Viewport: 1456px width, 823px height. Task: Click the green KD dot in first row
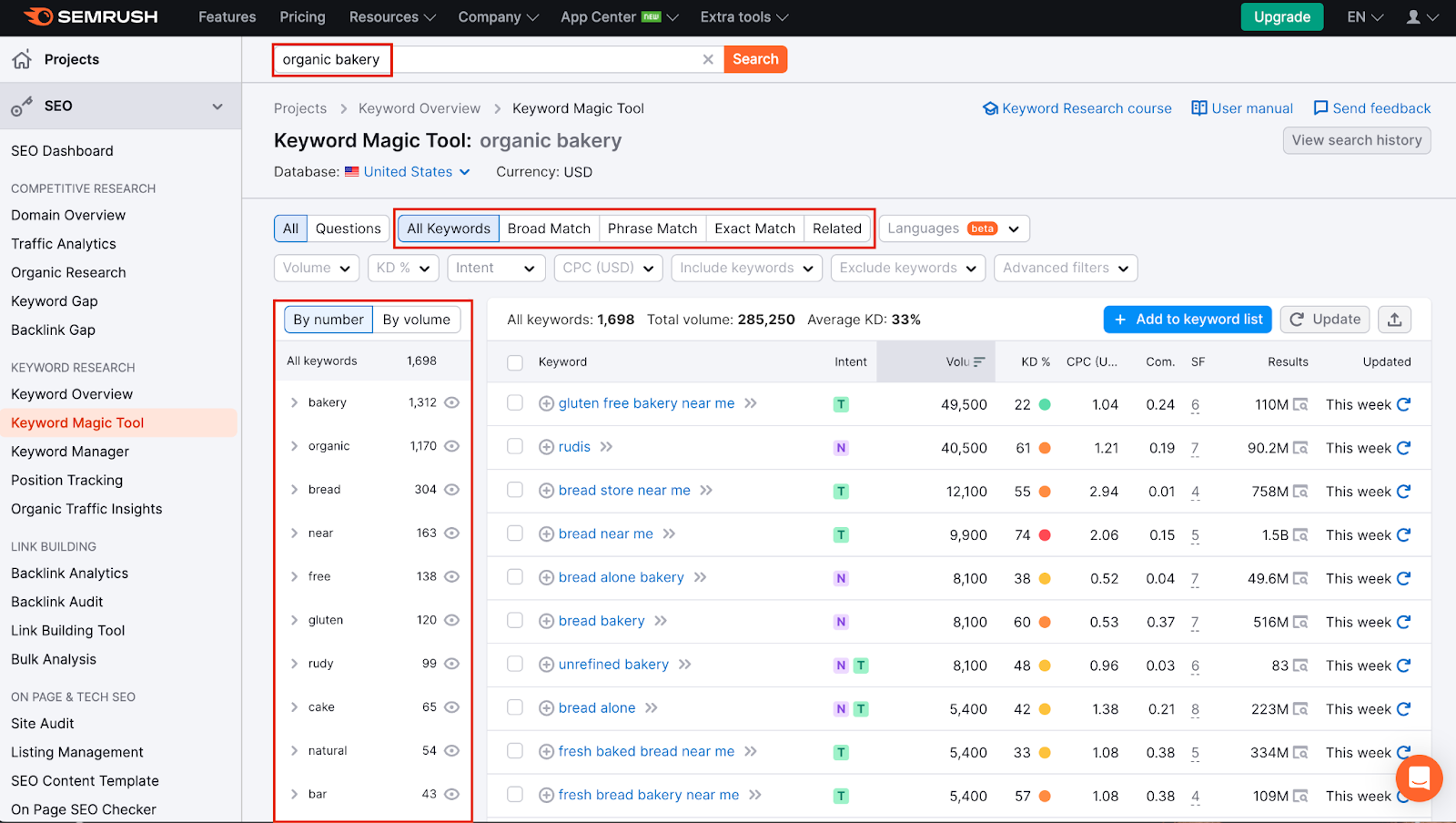1045,404
